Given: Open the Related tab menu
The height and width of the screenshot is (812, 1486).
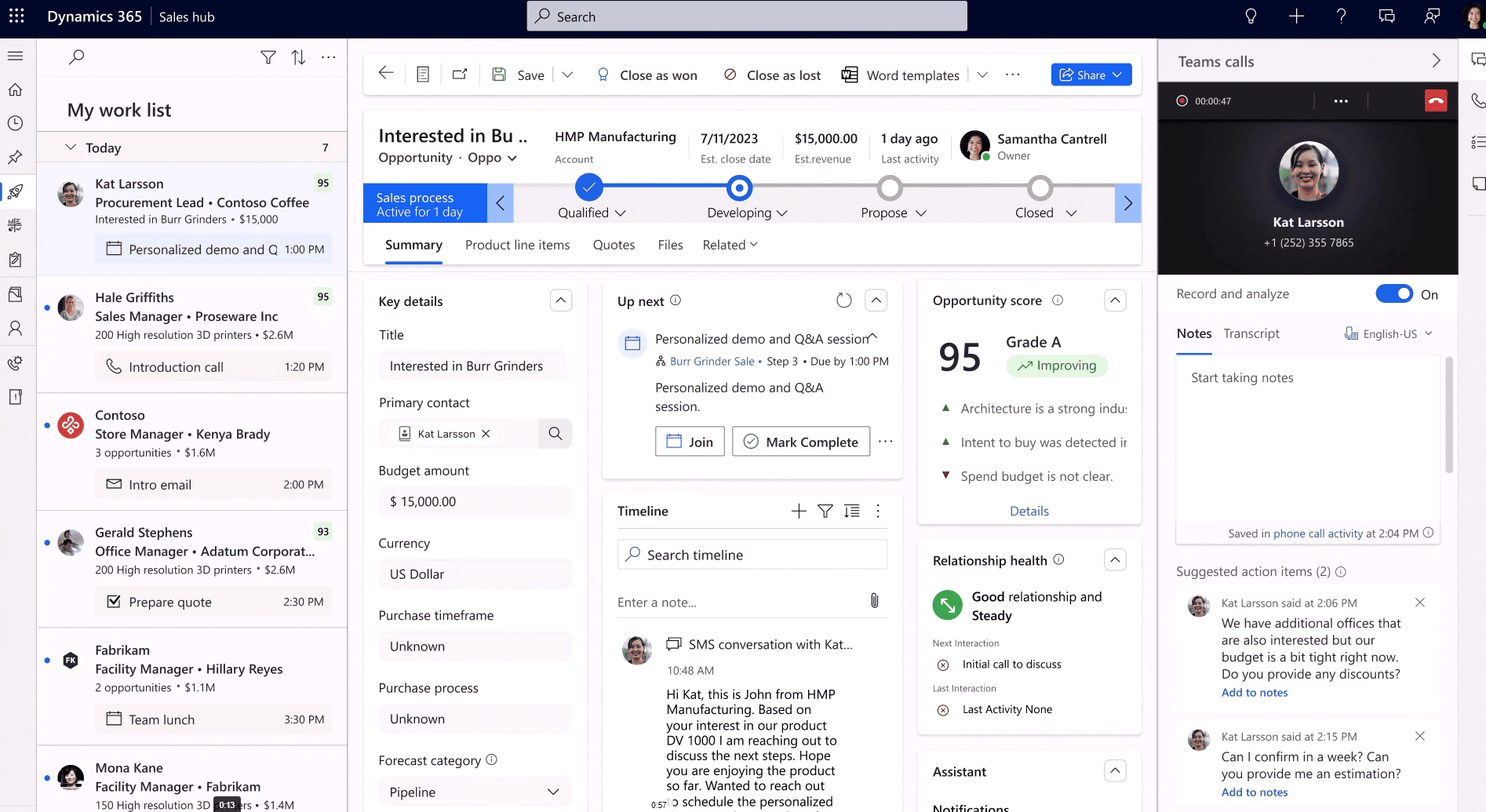Looking at the screenshot, I should tap(730, 245).
